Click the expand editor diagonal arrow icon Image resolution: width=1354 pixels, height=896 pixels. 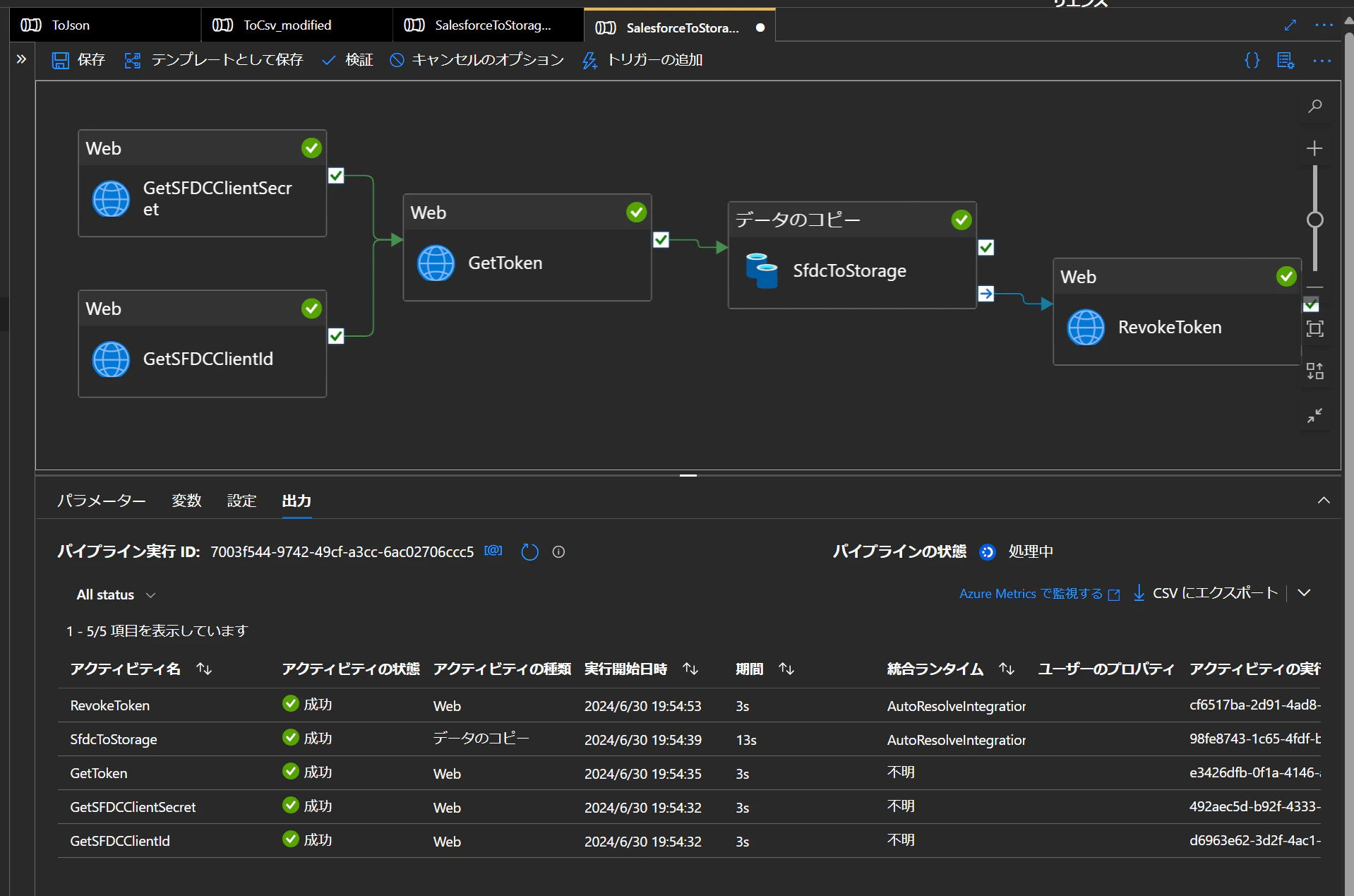click(x=1290, y=25)
